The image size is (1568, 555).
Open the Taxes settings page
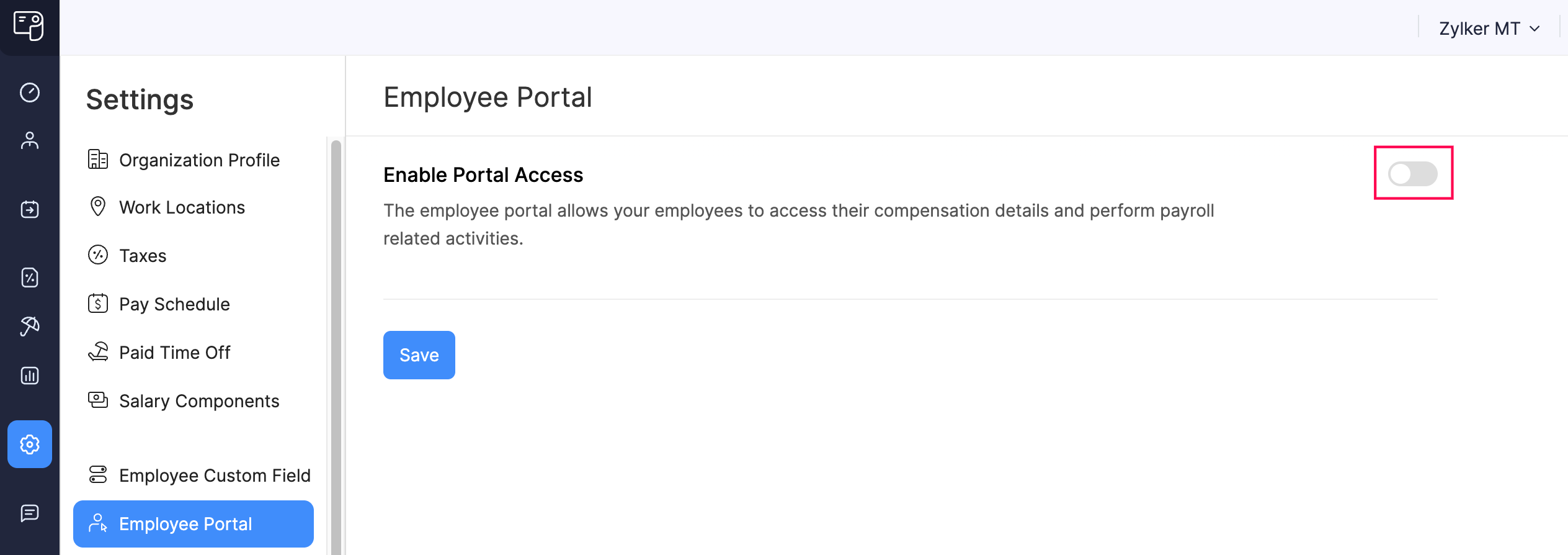click(x=142, y=255)
